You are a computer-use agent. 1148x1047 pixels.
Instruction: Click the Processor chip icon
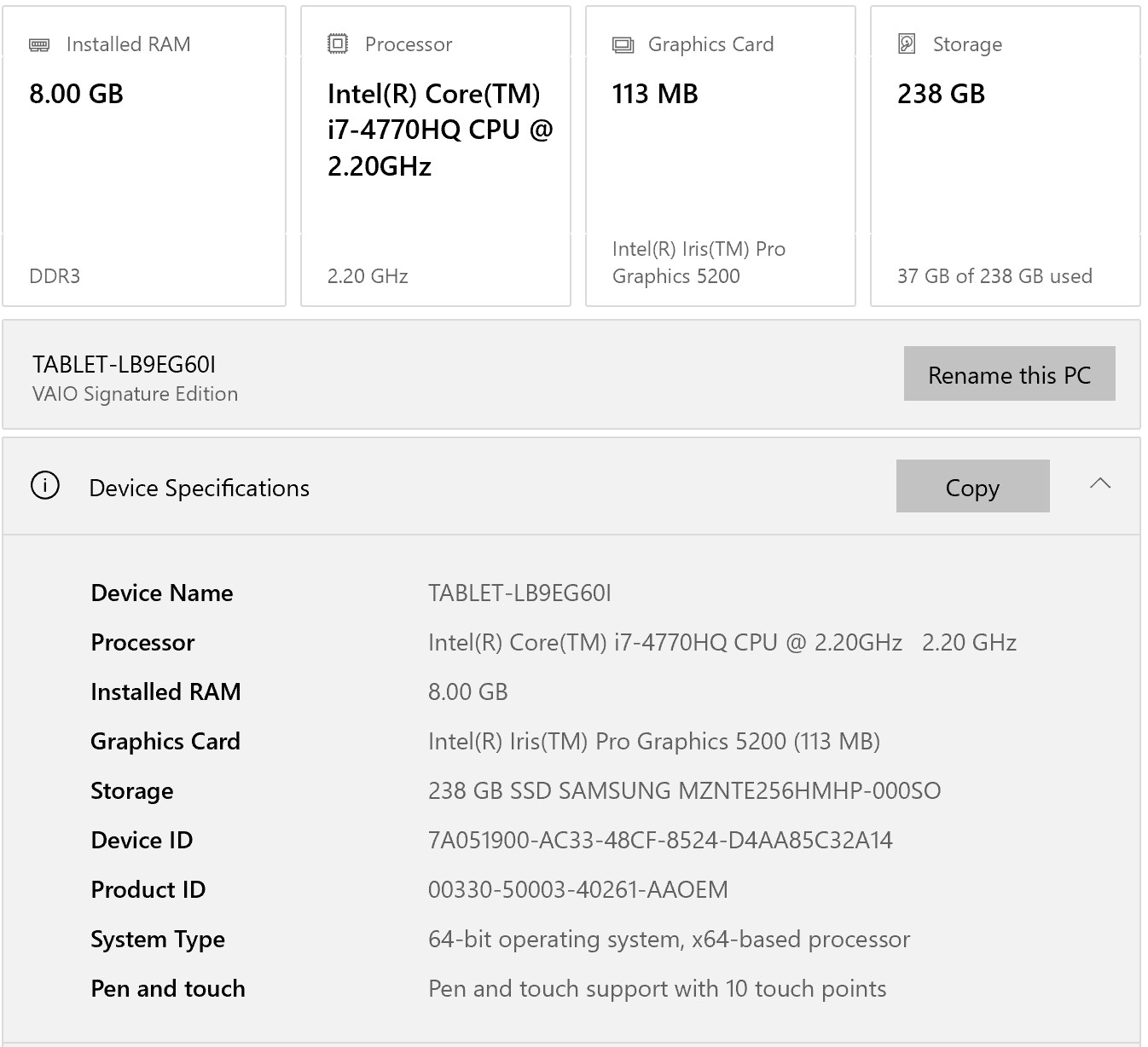point(338,43)
